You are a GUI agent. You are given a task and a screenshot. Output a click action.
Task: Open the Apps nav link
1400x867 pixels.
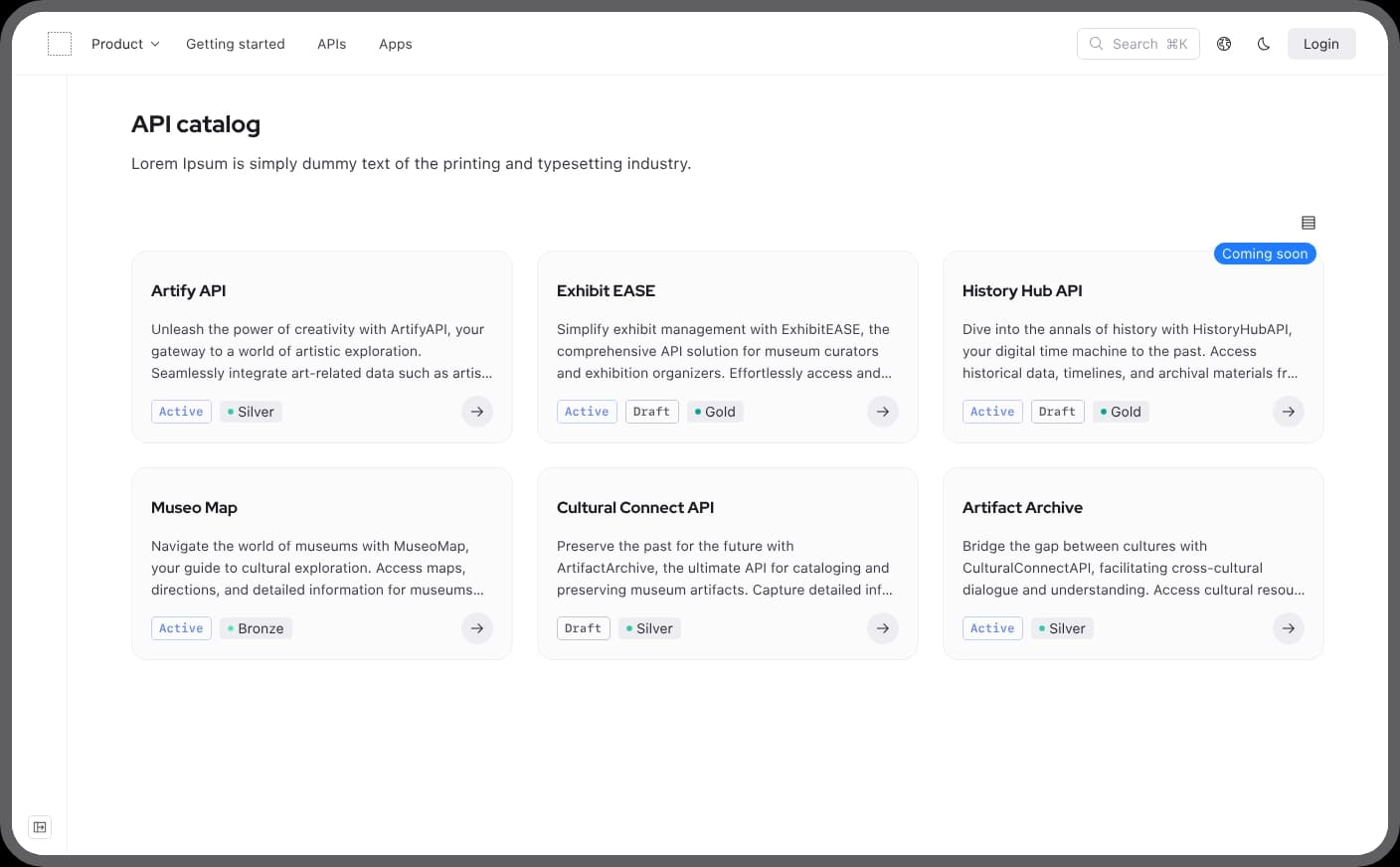[x=396, y=44]
